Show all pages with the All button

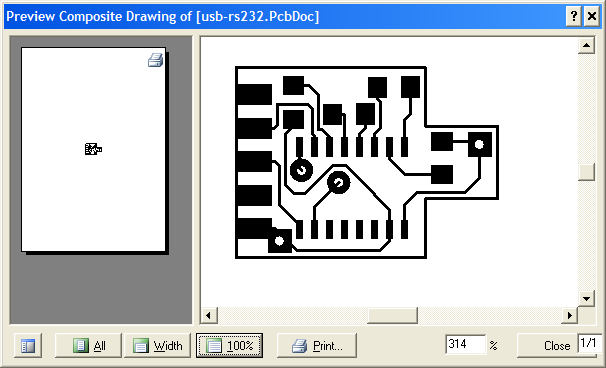pos(89,345)
